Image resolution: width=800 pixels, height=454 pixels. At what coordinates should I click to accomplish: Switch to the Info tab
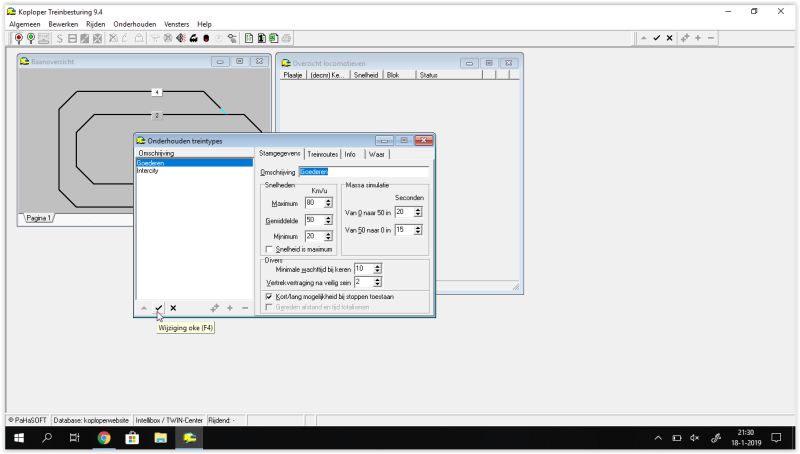point(350,154)
